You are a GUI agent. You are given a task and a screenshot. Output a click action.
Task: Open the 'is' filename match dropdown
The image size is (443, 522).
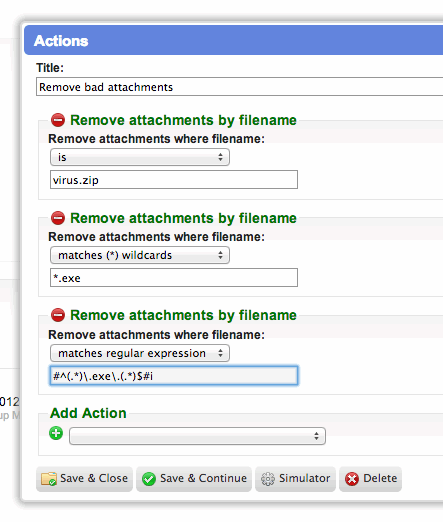point(140,157)
